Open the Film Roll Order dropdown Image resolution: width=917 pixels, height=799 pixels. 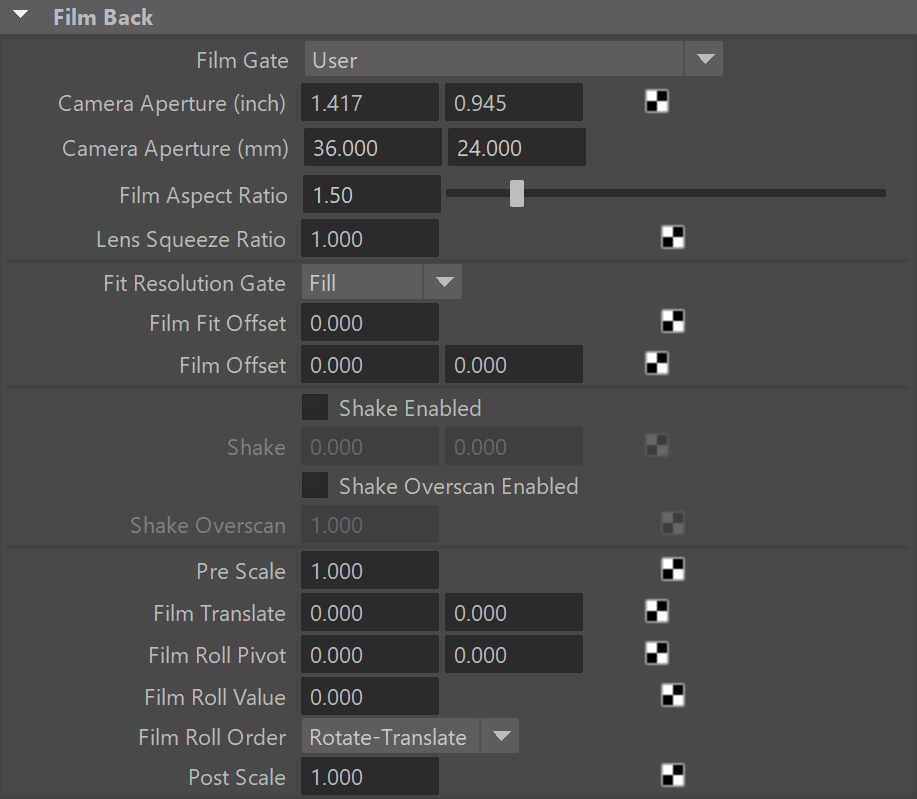pyautogui.click(x=410, y=736)
